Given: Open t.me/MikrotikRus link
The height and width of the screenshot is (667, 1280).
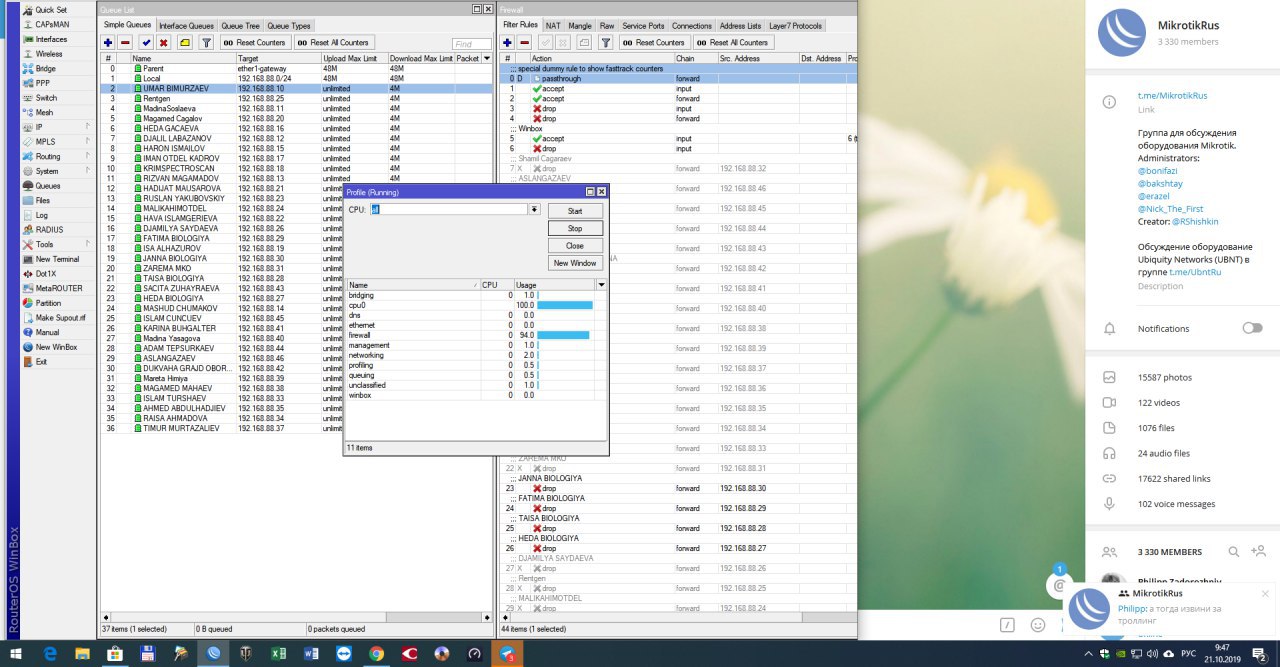Looking at the screenshot, I should [1172, 95].
